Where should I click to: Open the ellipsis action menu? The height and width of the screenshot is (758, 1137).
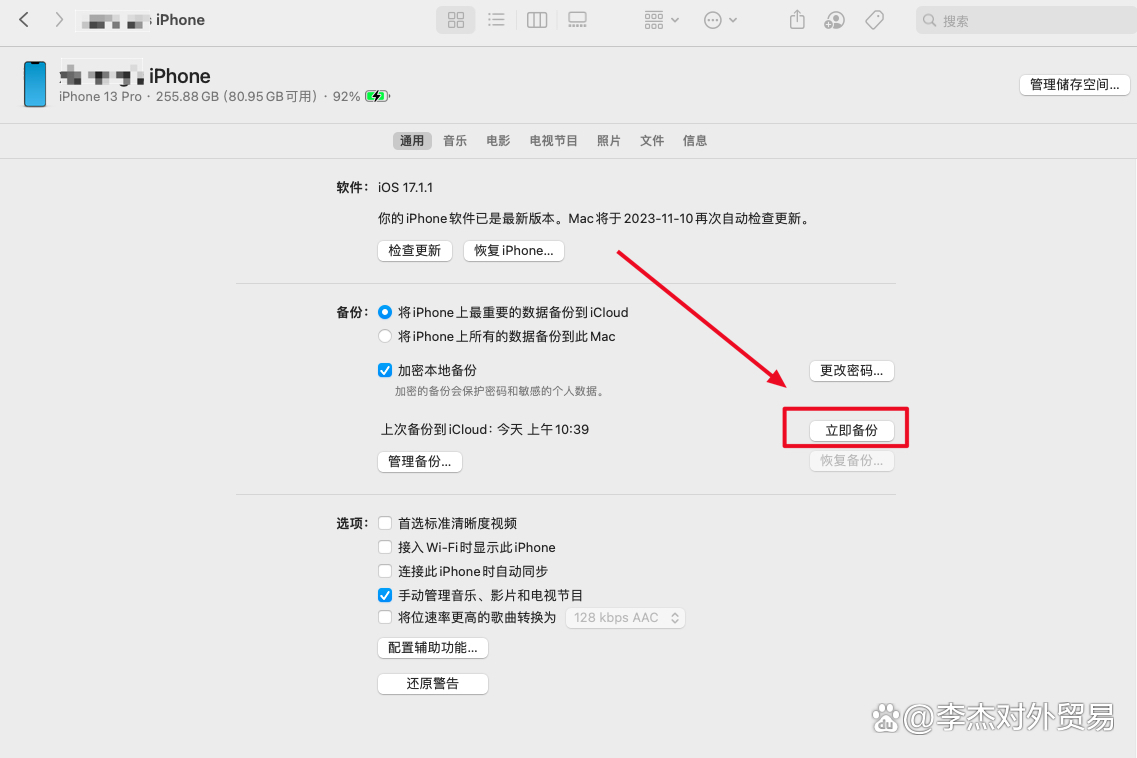pyautogui.click(x=720, y=20)
